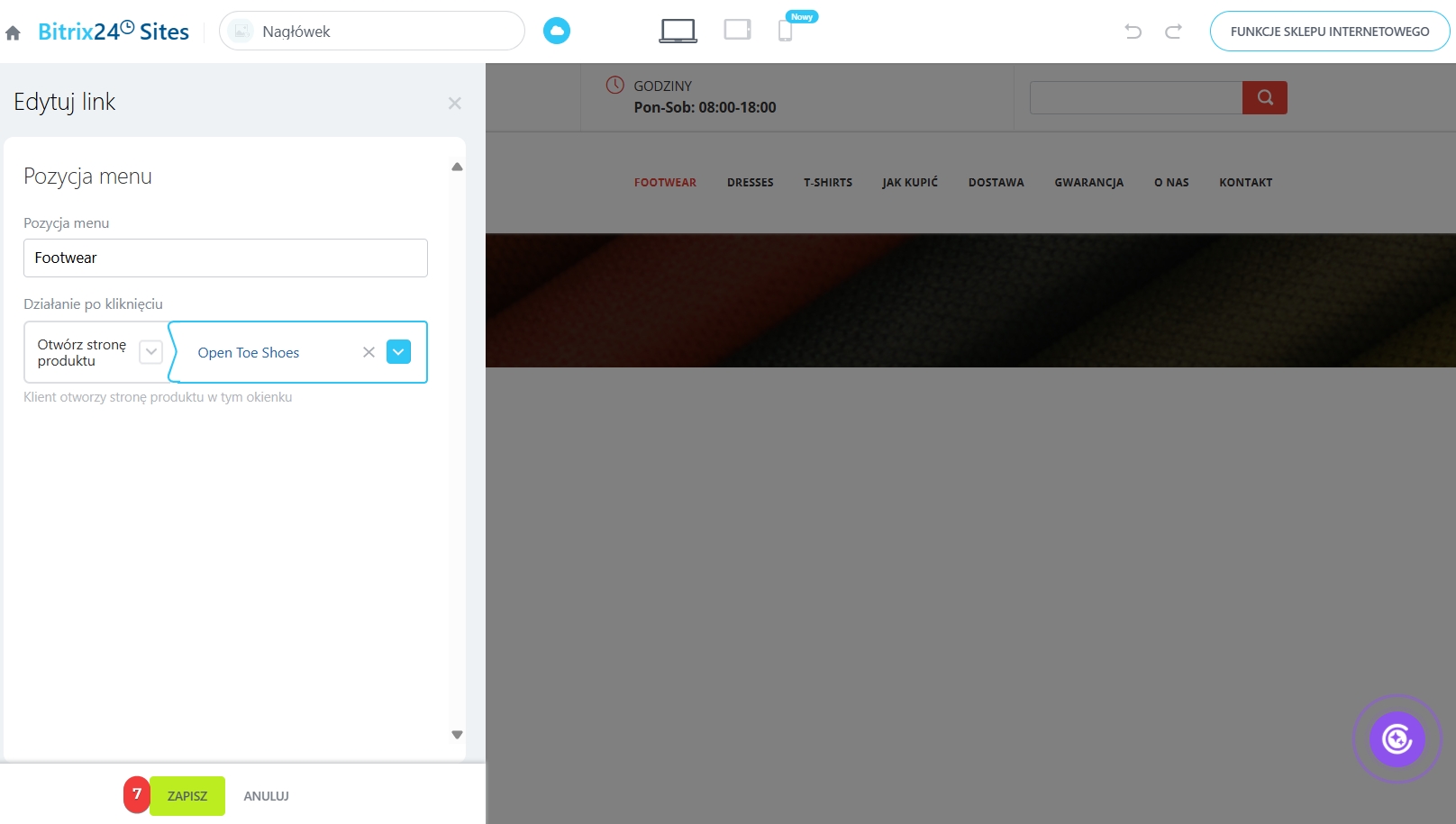Viewport: 1456px width, 824px height.
Task: Open the Footwear menu item
Action: point(665,183)
